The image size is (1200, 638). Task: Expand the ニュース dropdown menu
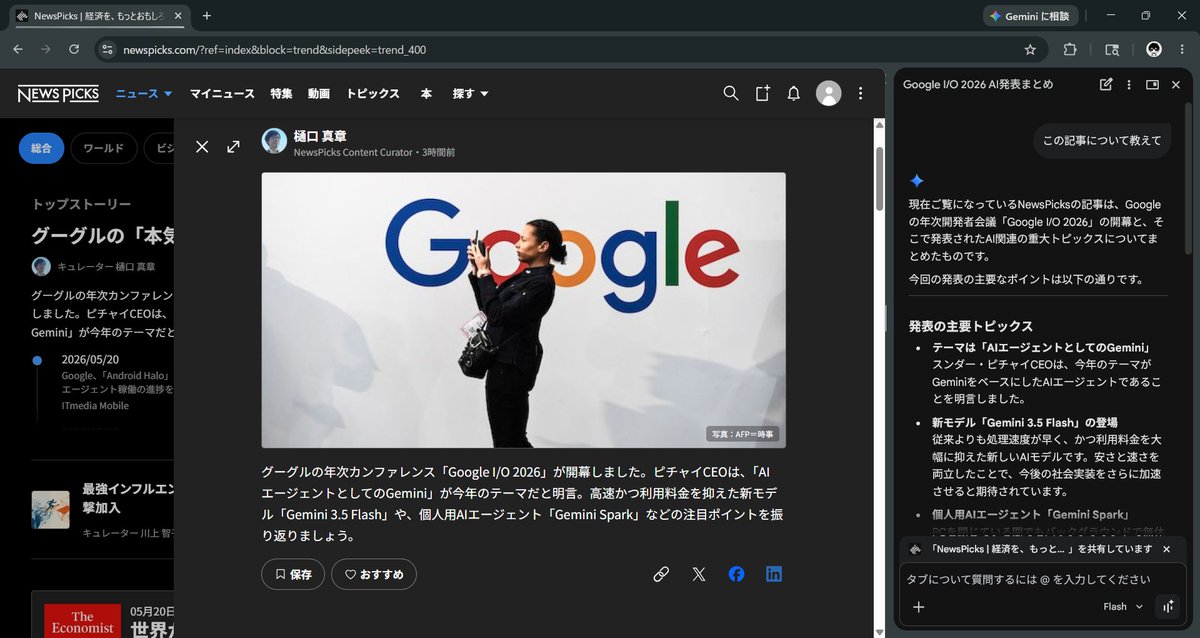(144, 94)
